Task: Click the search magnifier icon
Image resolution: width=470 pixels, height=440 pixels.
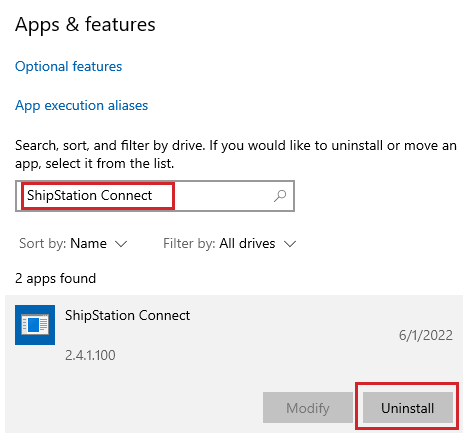Action: [x=280, y=196]
